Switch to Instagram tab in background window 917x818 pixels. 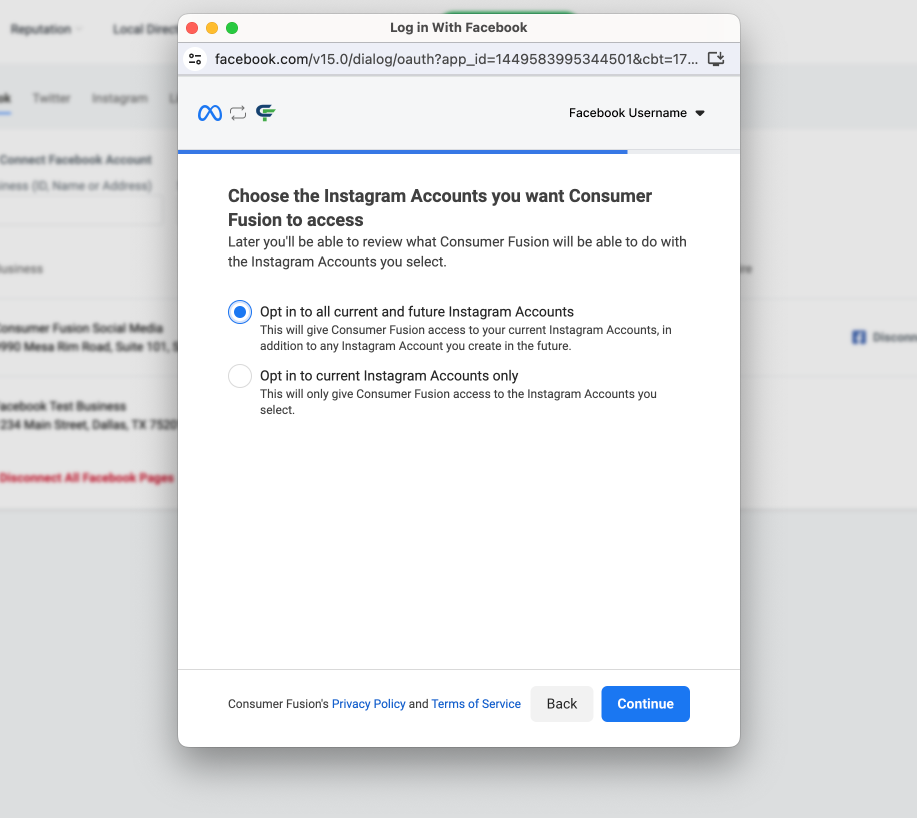point(120,98)
